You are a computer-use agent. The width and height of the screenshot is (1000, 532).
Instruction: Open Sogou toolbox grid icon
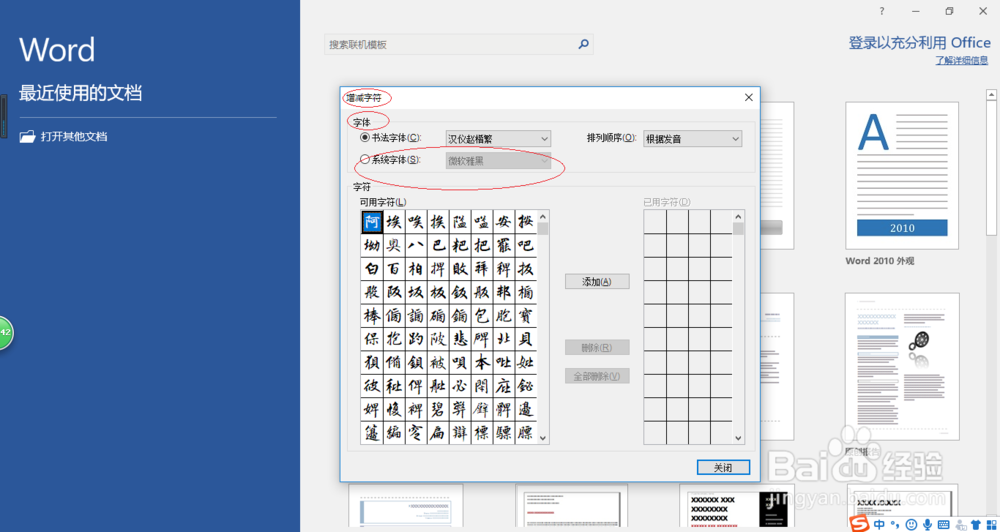992,524
